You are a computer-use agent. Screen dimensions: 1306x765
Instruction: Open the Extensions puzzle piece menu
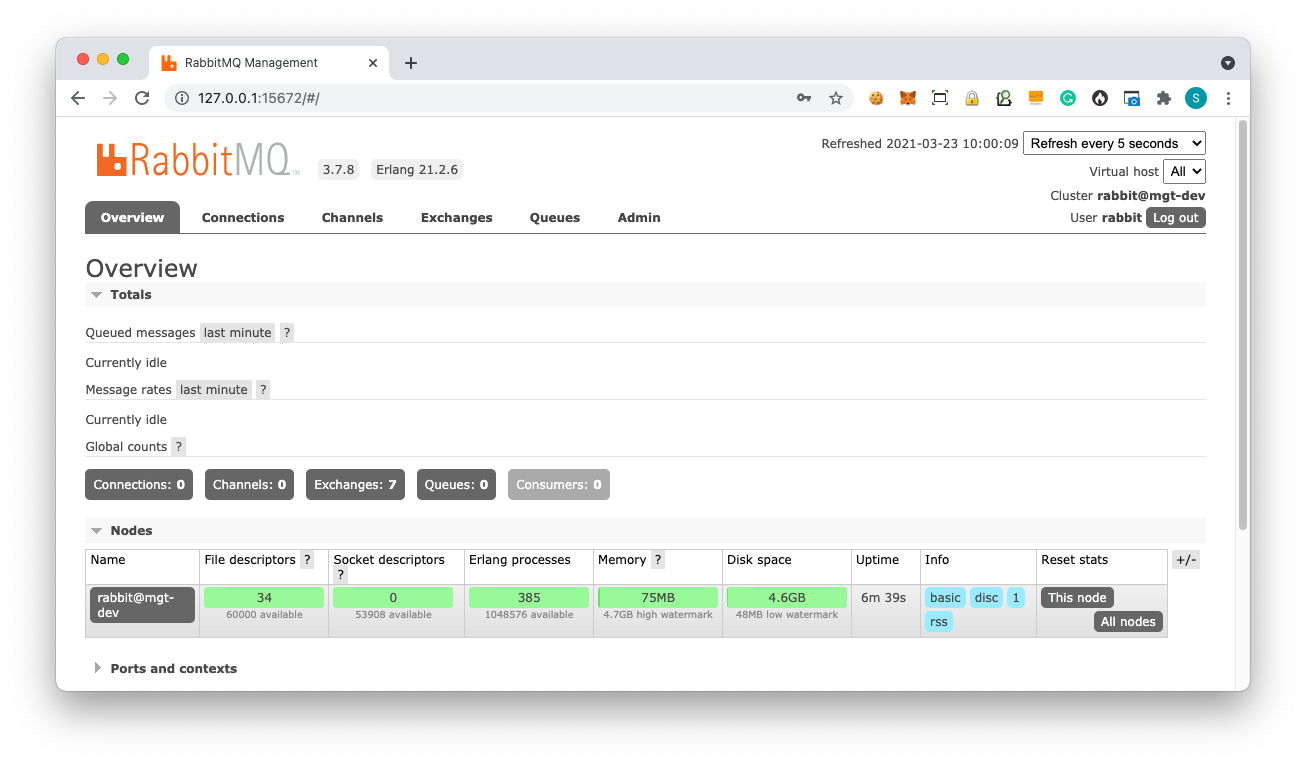1164,98
